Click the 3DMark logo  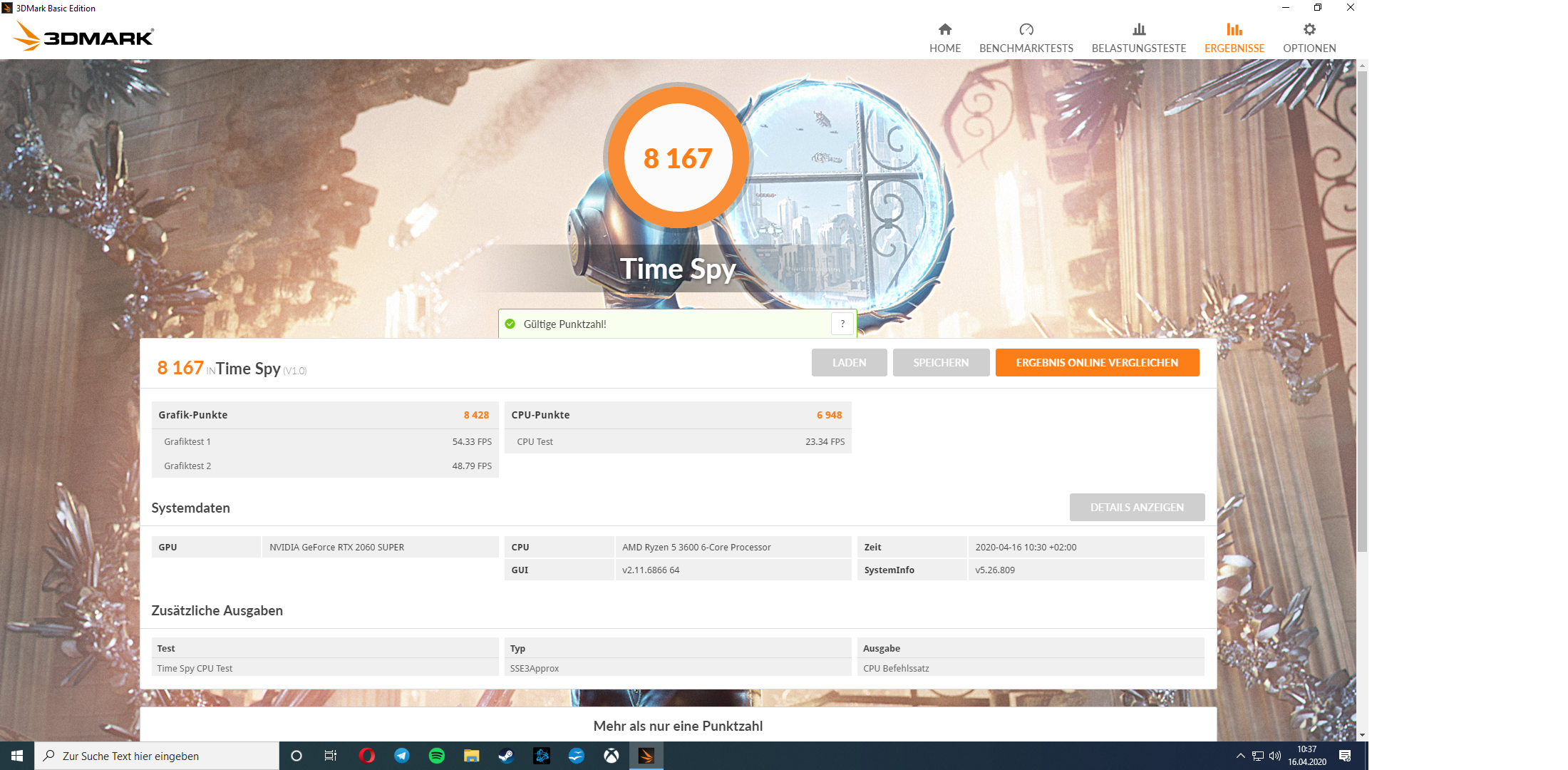pyautogui.click(x=84, y=36)
